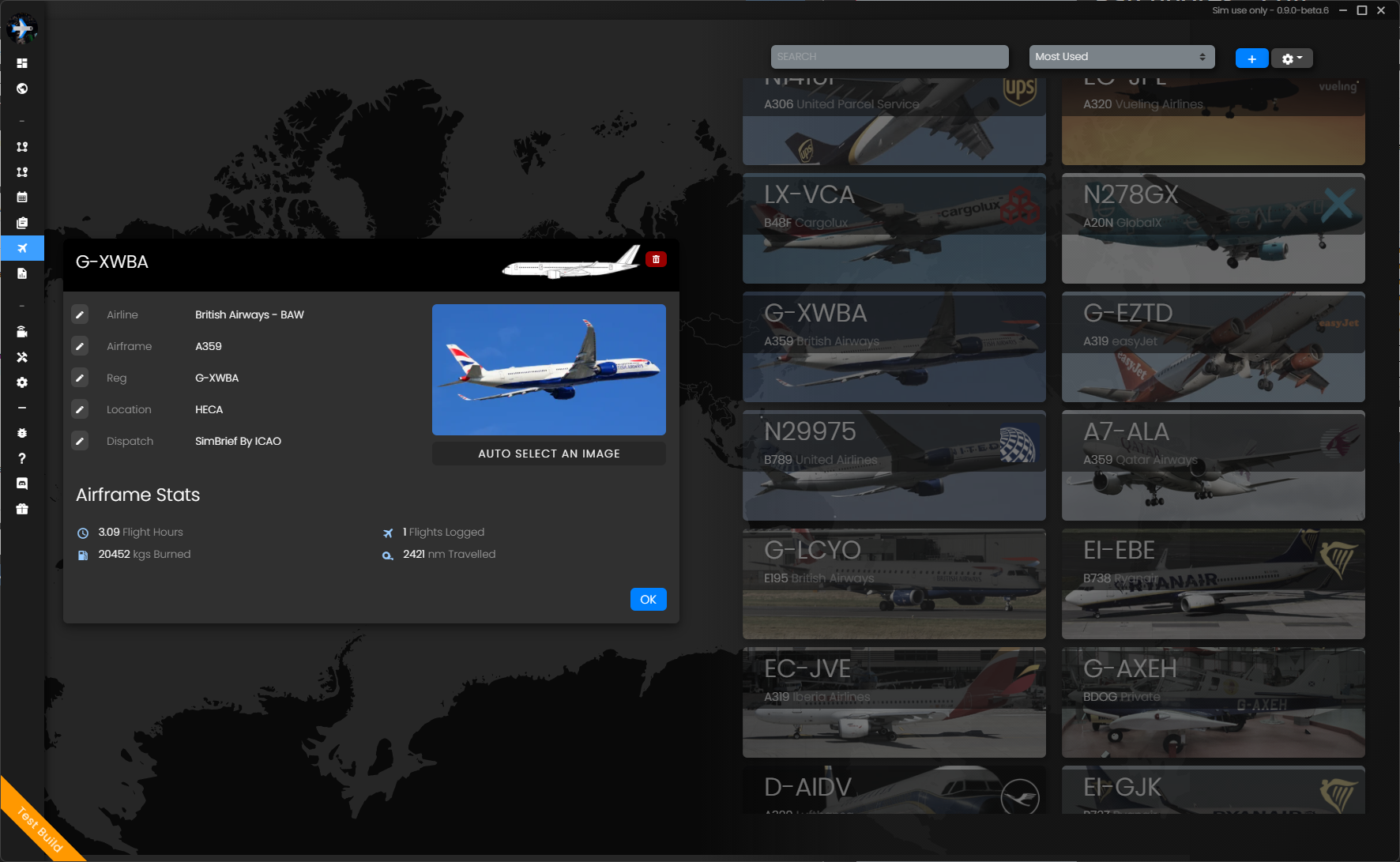Select the highlighted airplane fleet sidebar icon
1400x862 pixels.
pos(22,248)
